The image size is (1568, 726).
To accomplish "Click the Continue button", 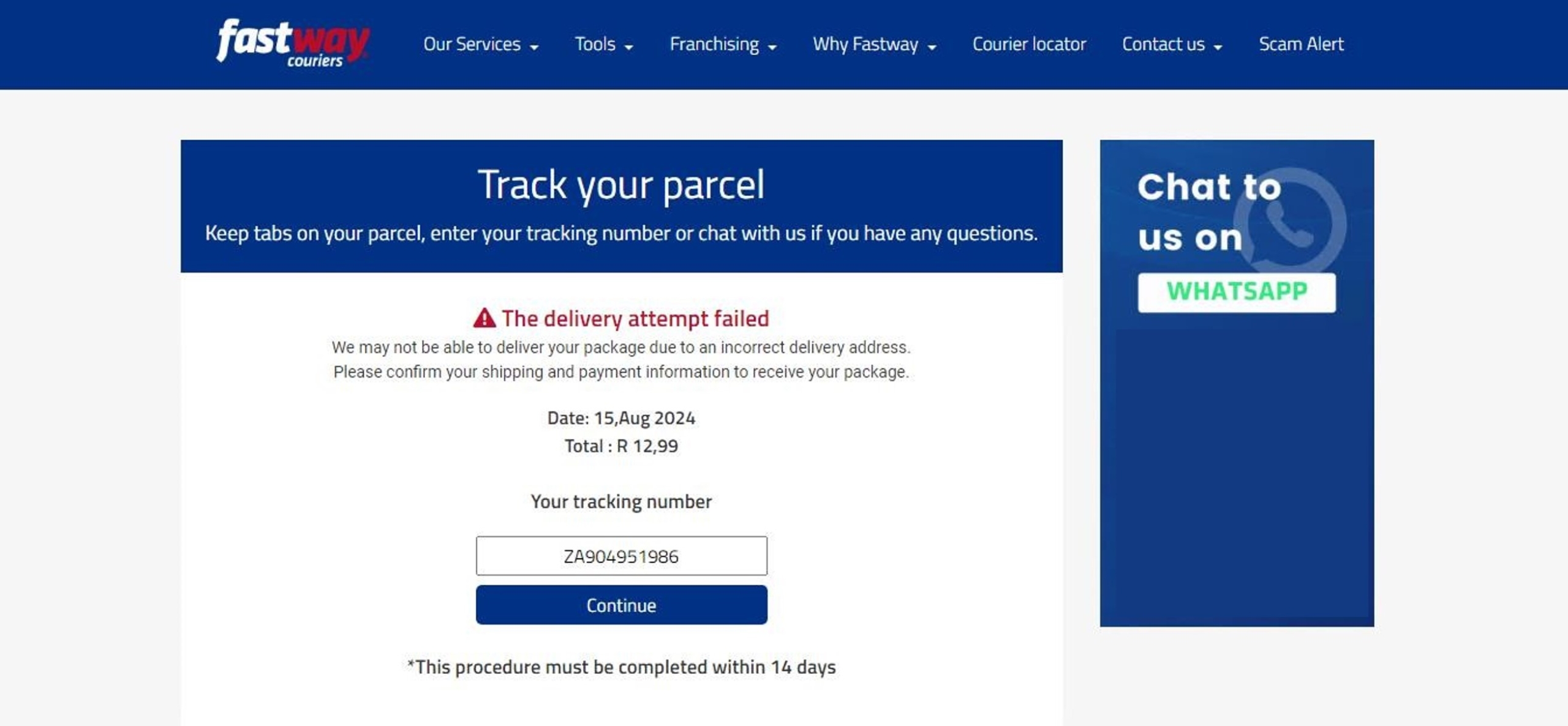I will point(621,604).
